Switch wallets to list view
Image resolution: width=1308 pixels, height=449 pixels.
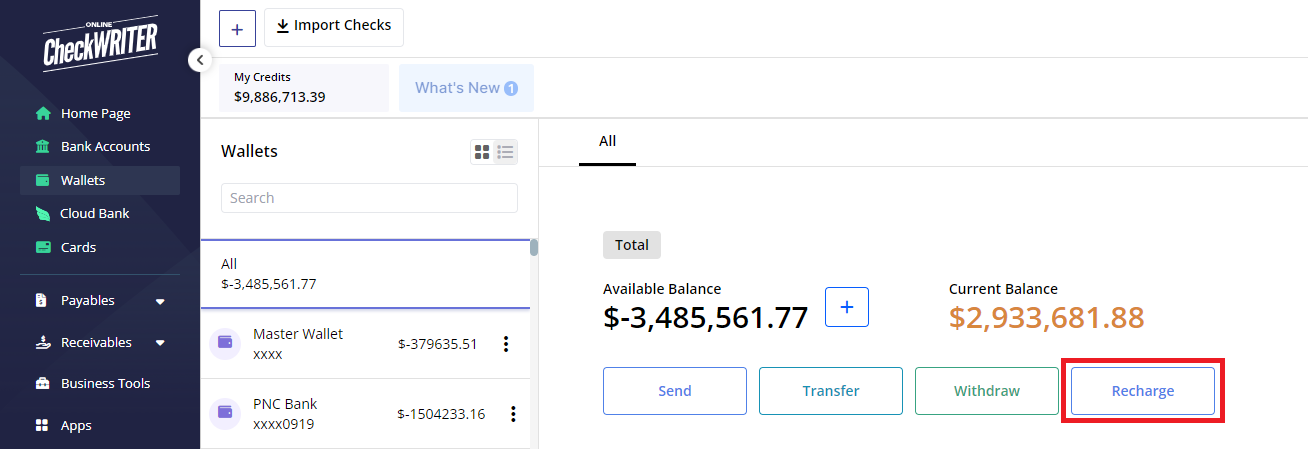click(506, 152)
